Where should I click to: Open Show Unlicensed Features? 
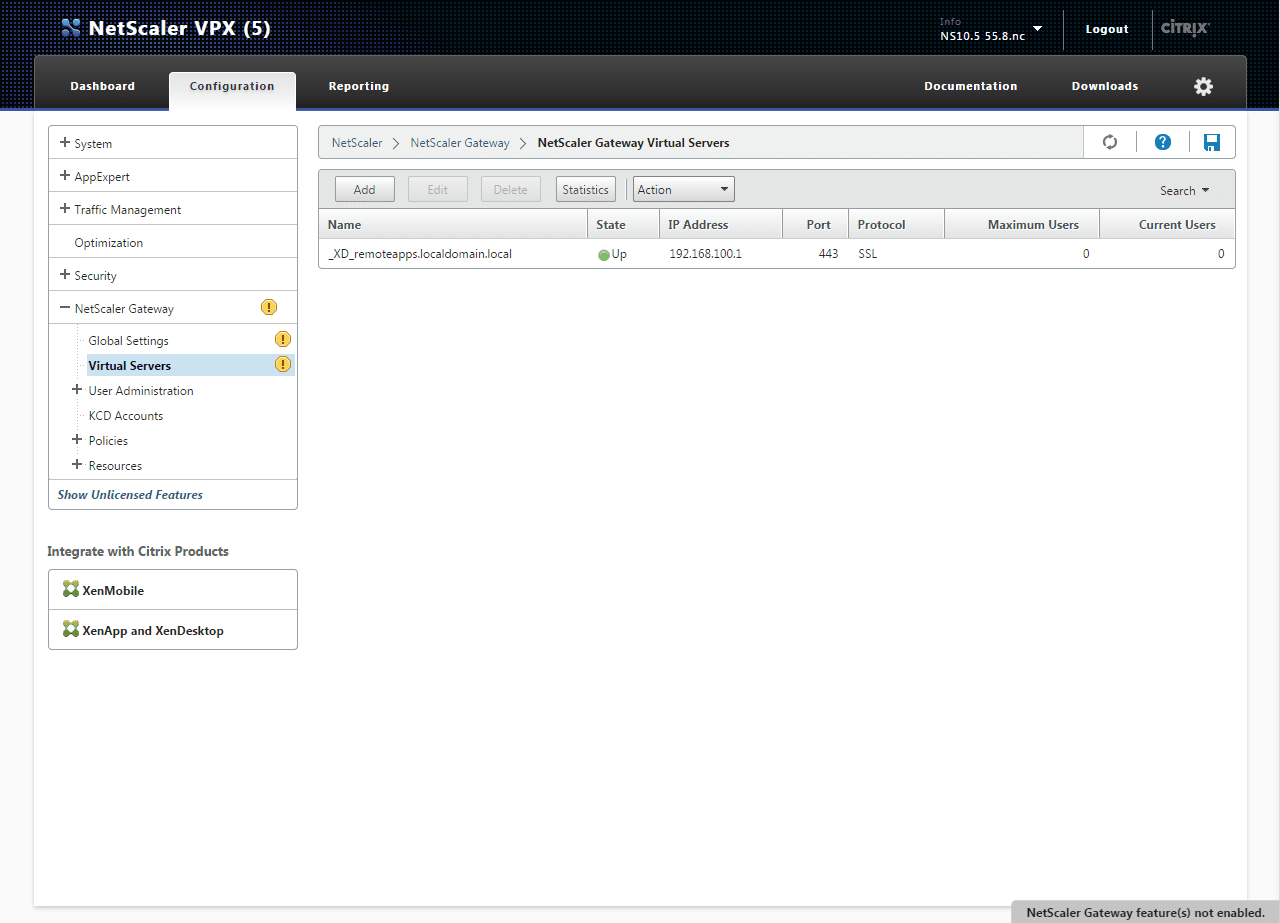pos(130,494)
